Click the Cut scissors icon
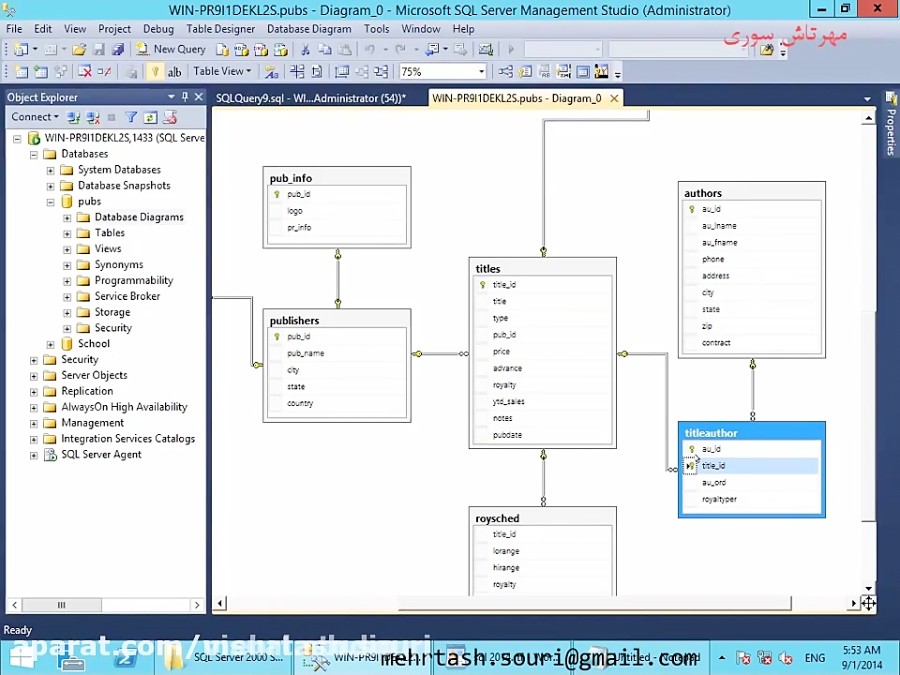Screen dimensions: 900x675 [x=305, y=50]
